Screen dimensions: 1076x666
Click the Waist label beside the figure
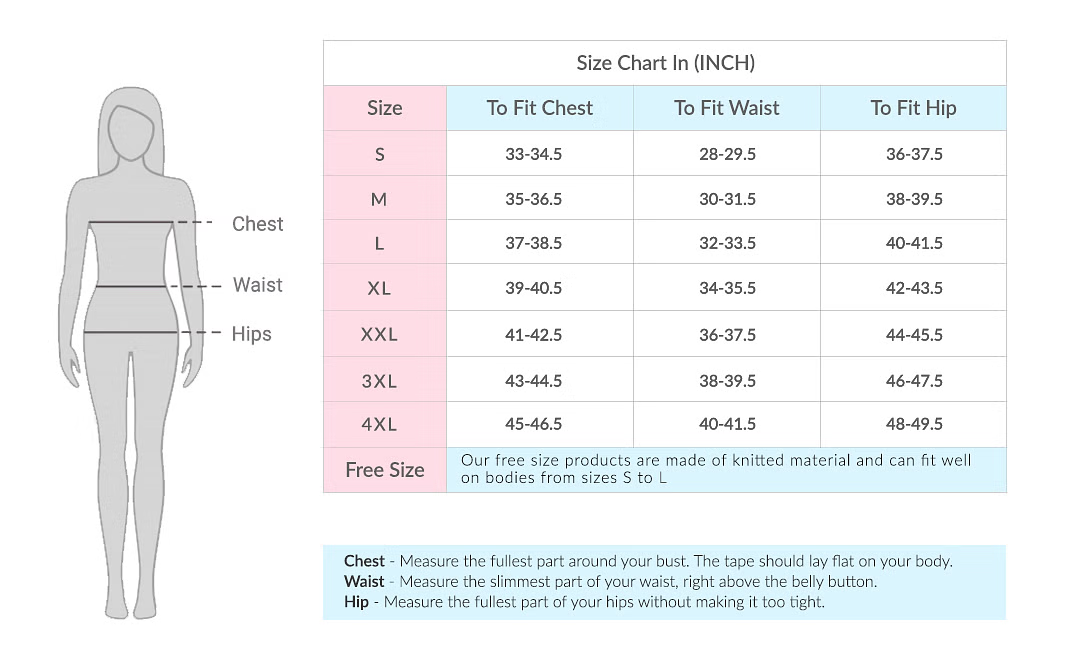tap(257, 285)
